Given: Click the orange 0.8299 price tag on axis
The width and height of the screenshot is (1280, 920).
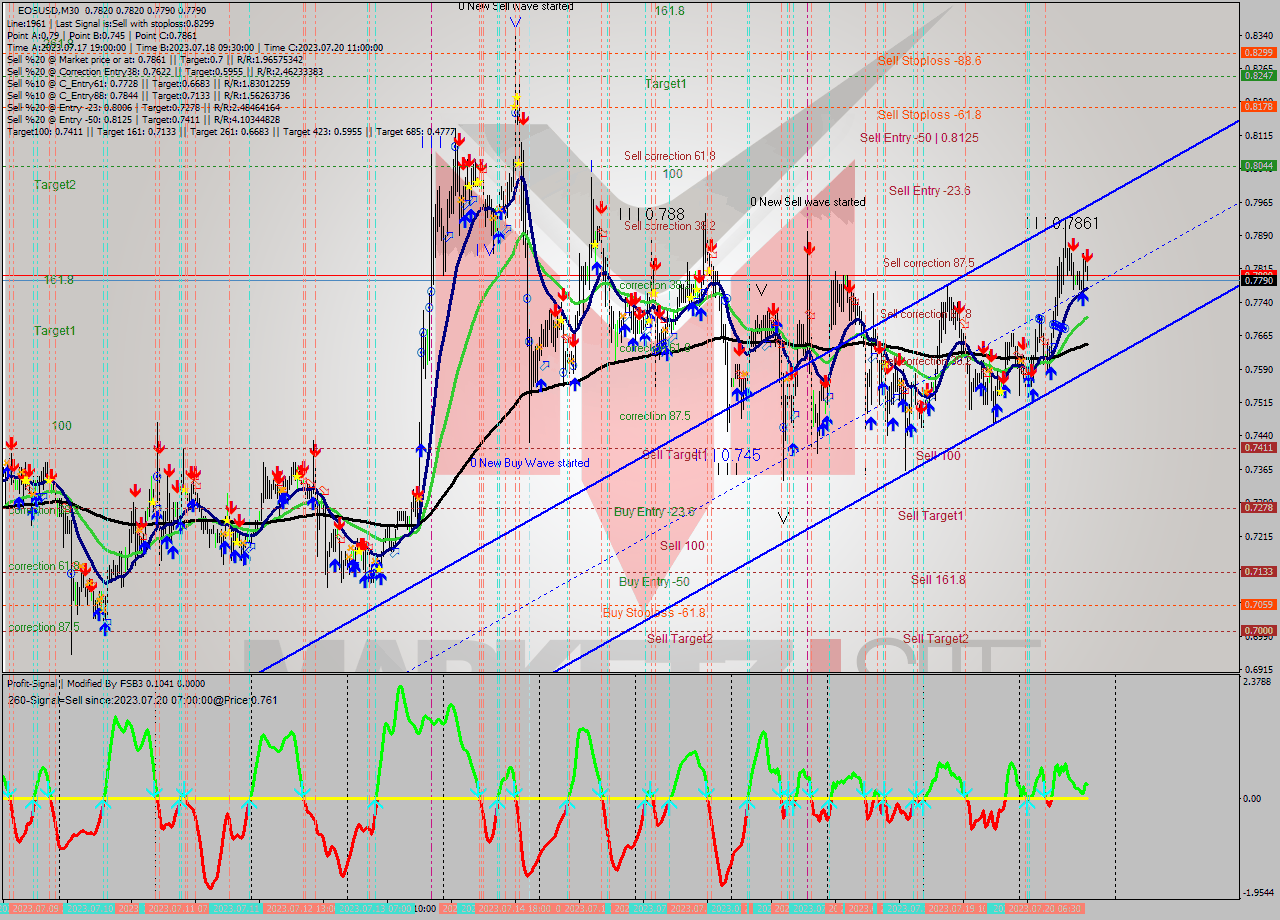Looking at the screenshot, I should pos(1257,52).
